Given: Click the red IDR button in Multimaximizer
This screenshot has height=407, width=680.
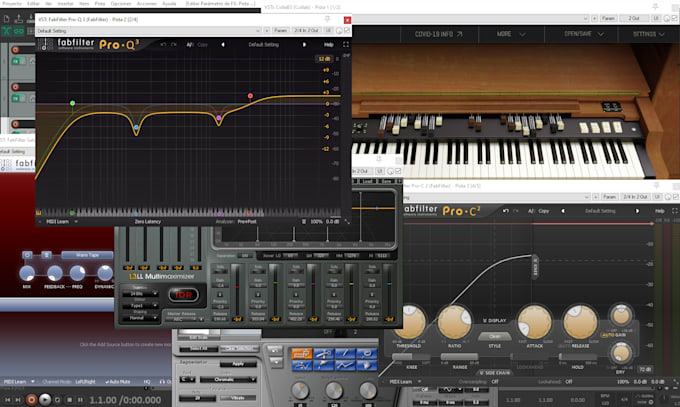Looking at the screenshot, I should [183, 295].
